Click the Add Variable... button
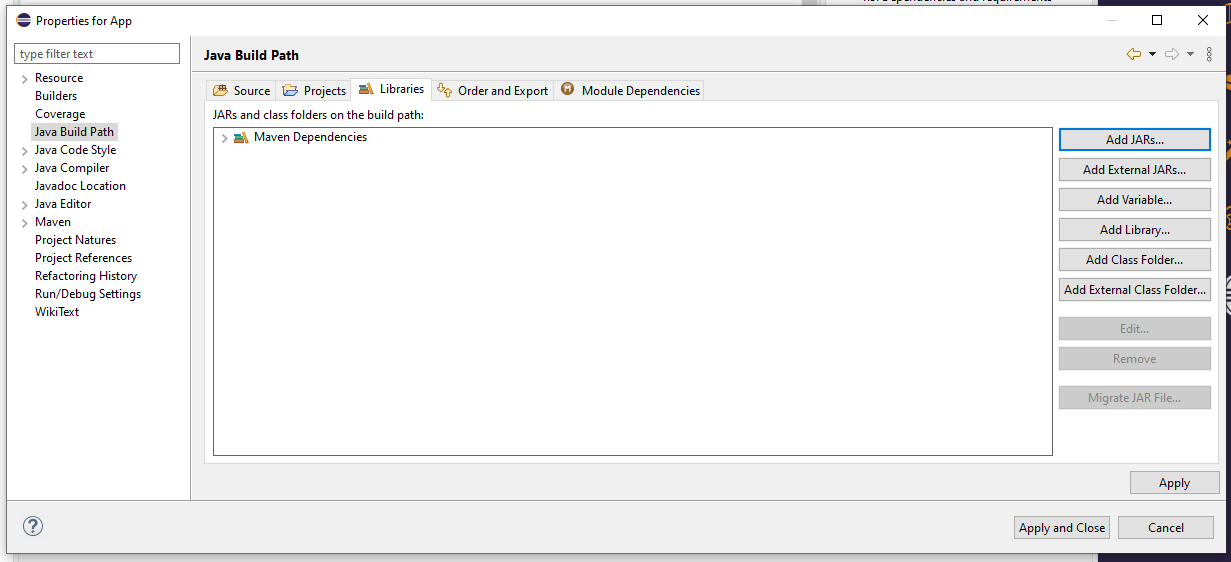The height and width of the screenshot is (562, 1231). click(1135, 200)
